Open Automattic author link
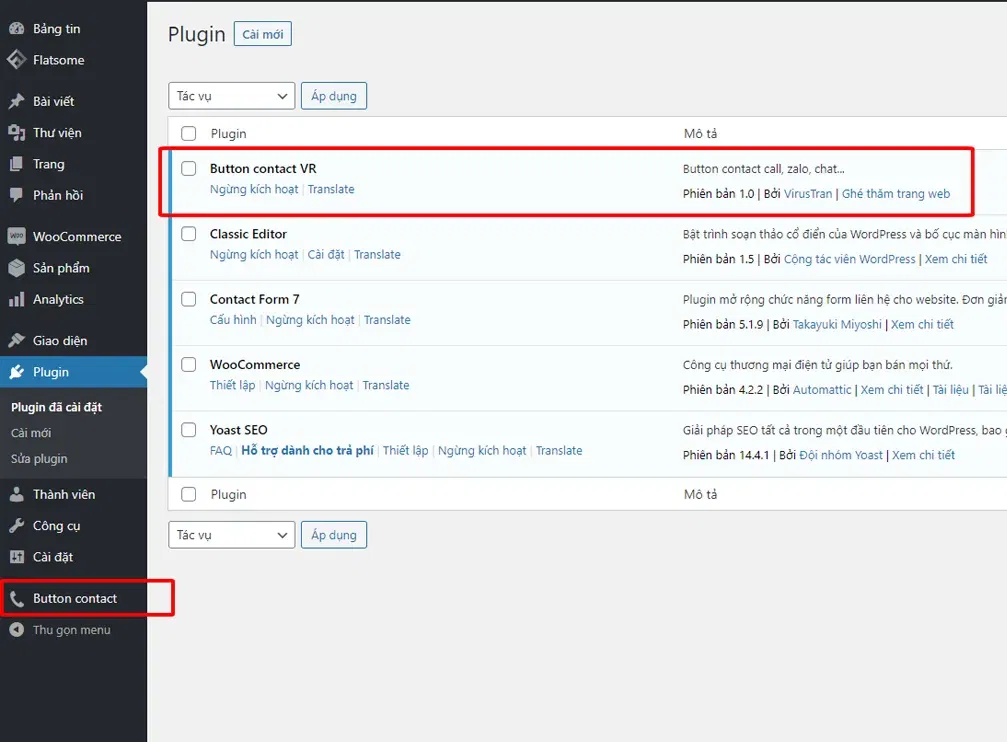 click(822, 390)
